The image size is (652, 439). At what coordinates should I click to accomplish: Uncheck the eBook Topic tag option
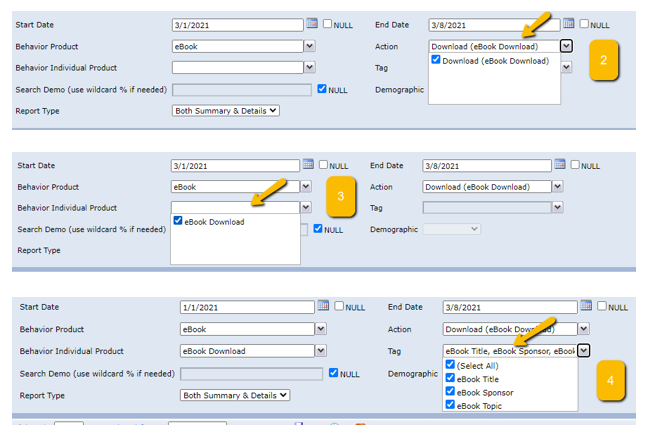coord(451,405)
